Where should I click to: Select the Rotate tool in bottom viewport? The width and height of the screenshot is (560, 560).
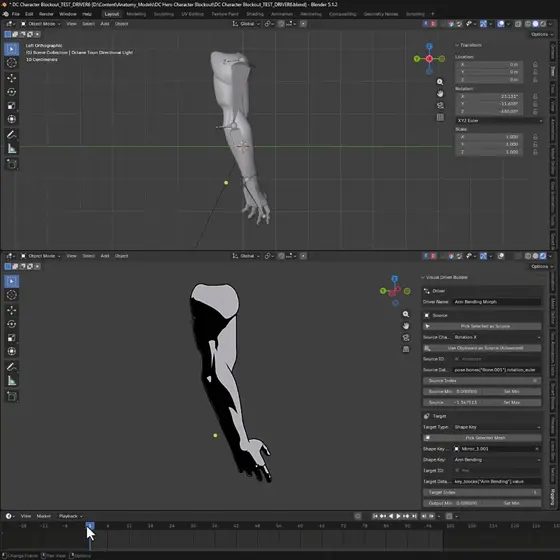(11, 324)
